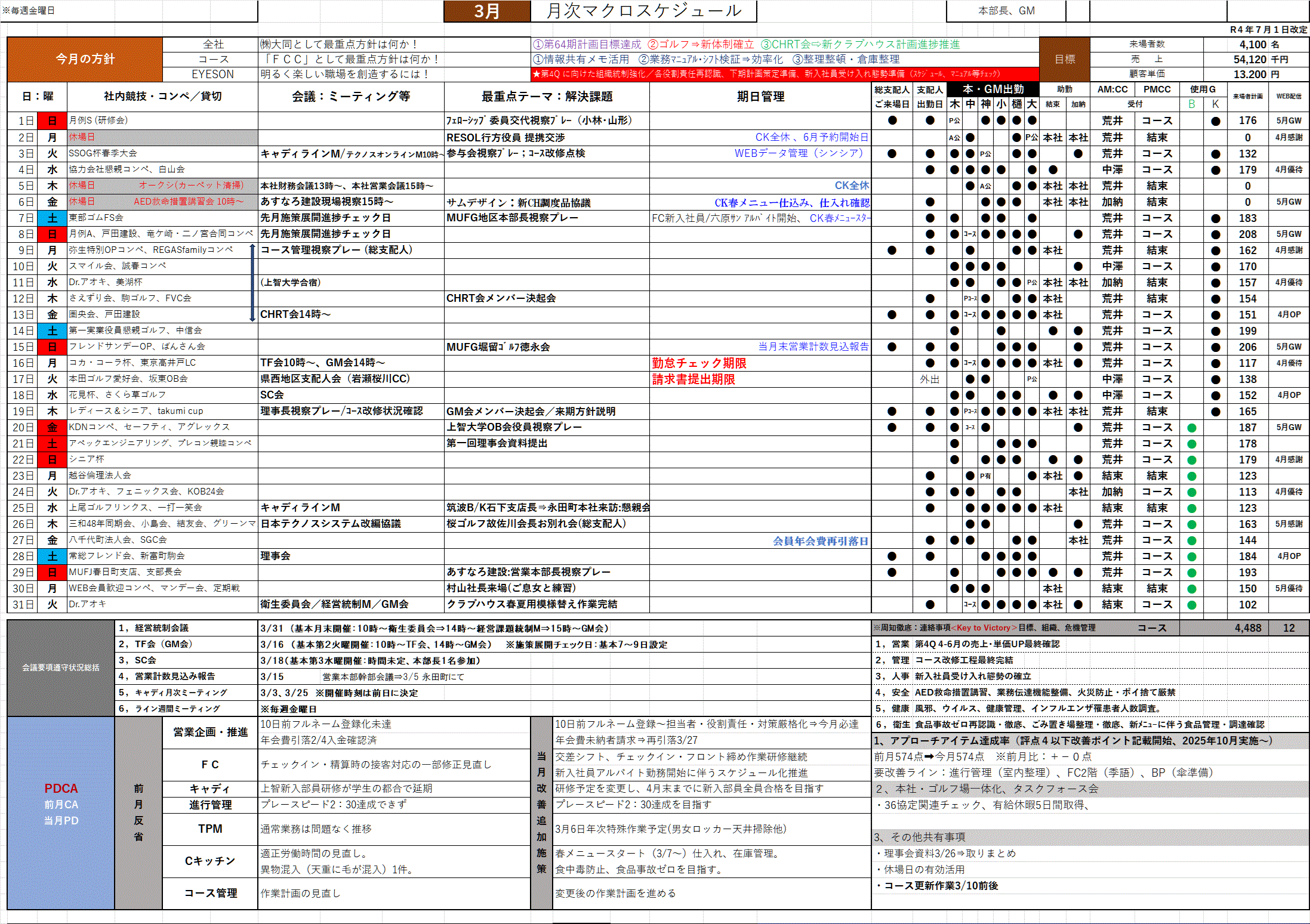1310x924 pixels.
Task: Click the blue 会員年会費再引落日 text
Action: tap(820, 541)
